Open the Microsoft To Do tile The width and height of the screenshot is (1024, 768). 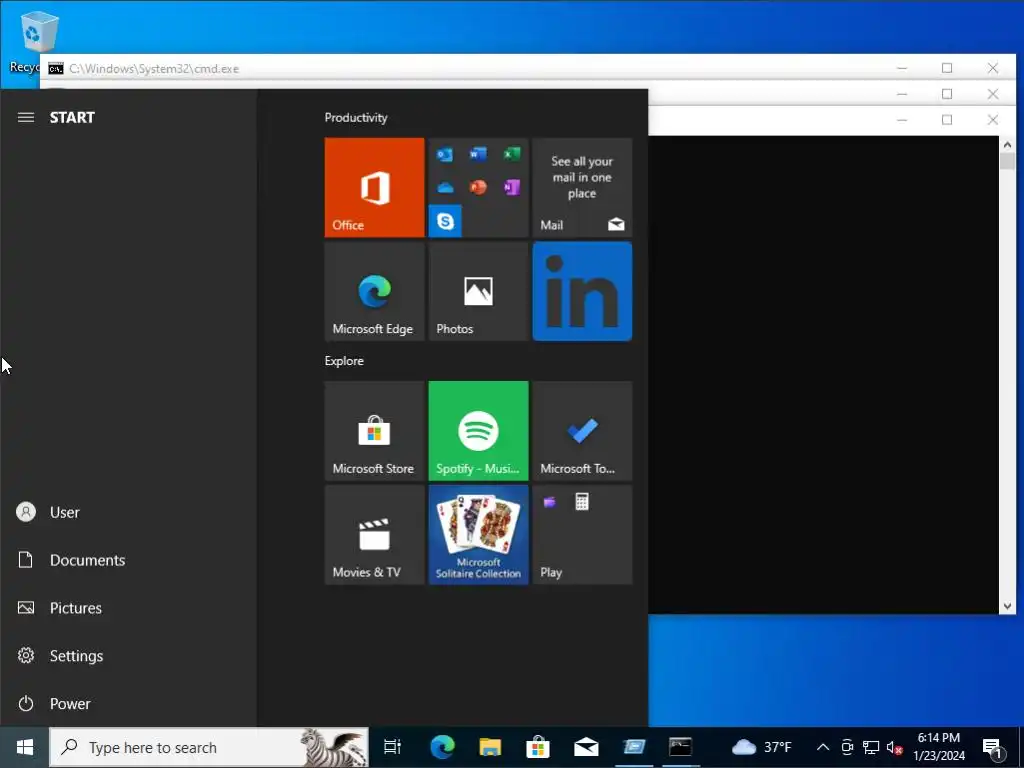(582, 431)
